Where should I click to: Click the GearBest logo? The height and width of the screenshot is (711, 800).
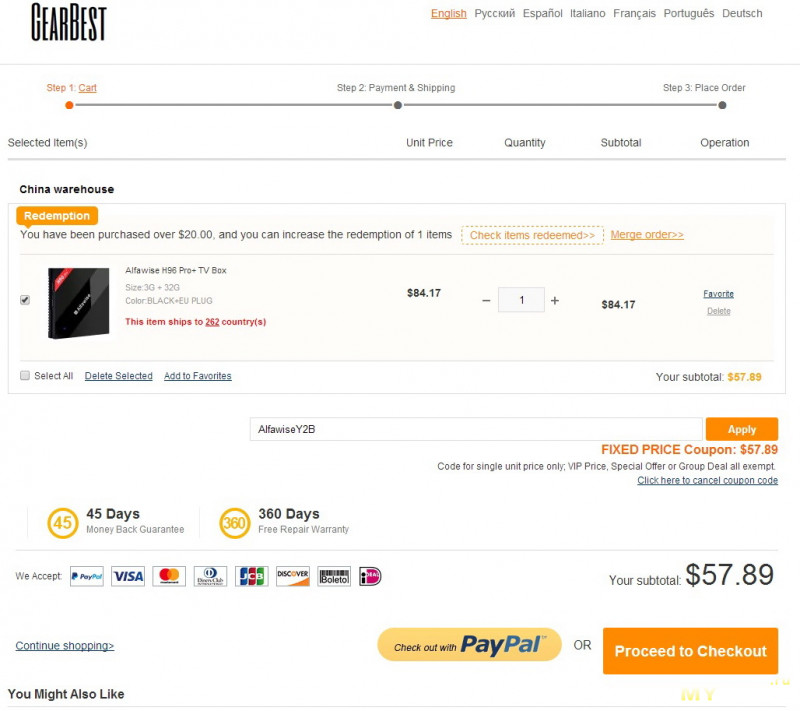pos(68,22)
